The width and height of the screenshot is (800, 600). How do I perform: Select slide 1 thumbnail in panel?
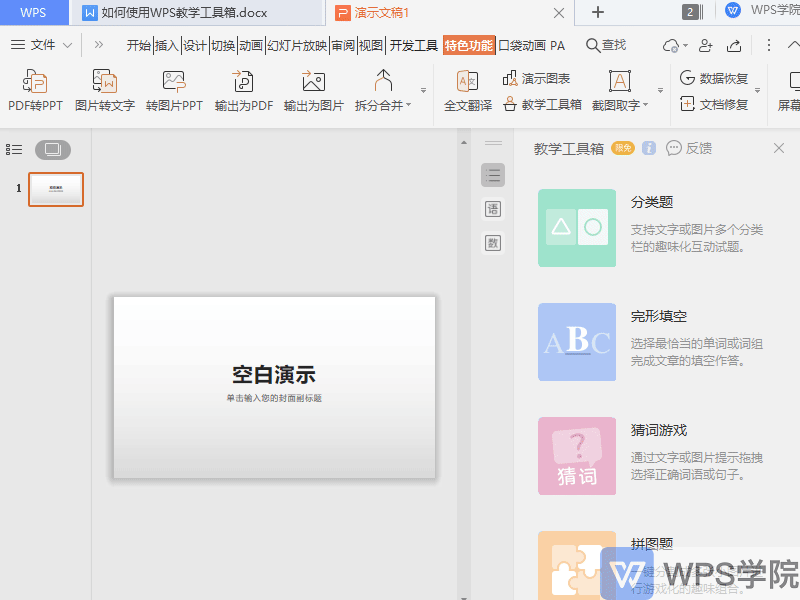56,189
